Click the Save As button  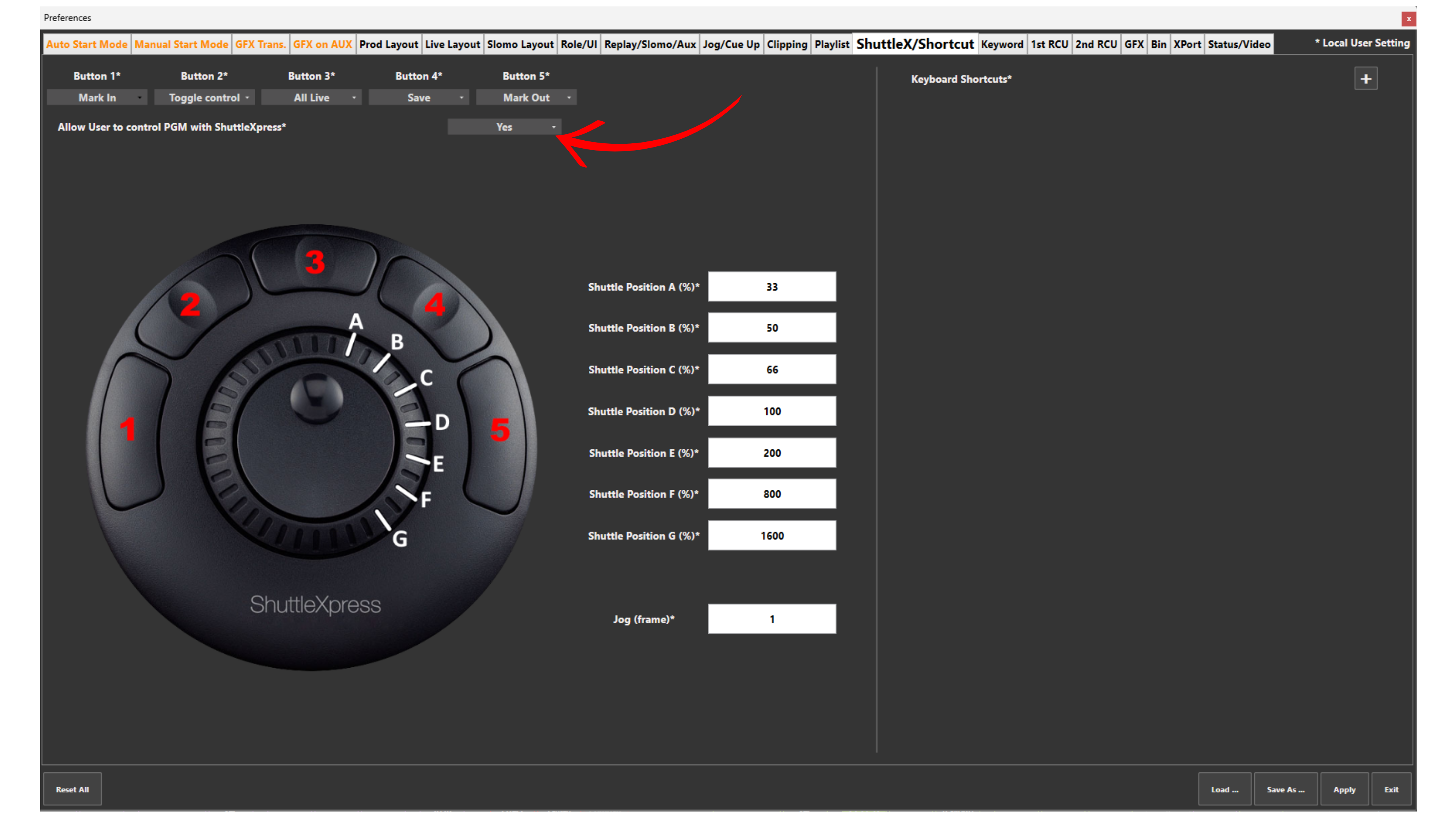(x=1286, y=789)
